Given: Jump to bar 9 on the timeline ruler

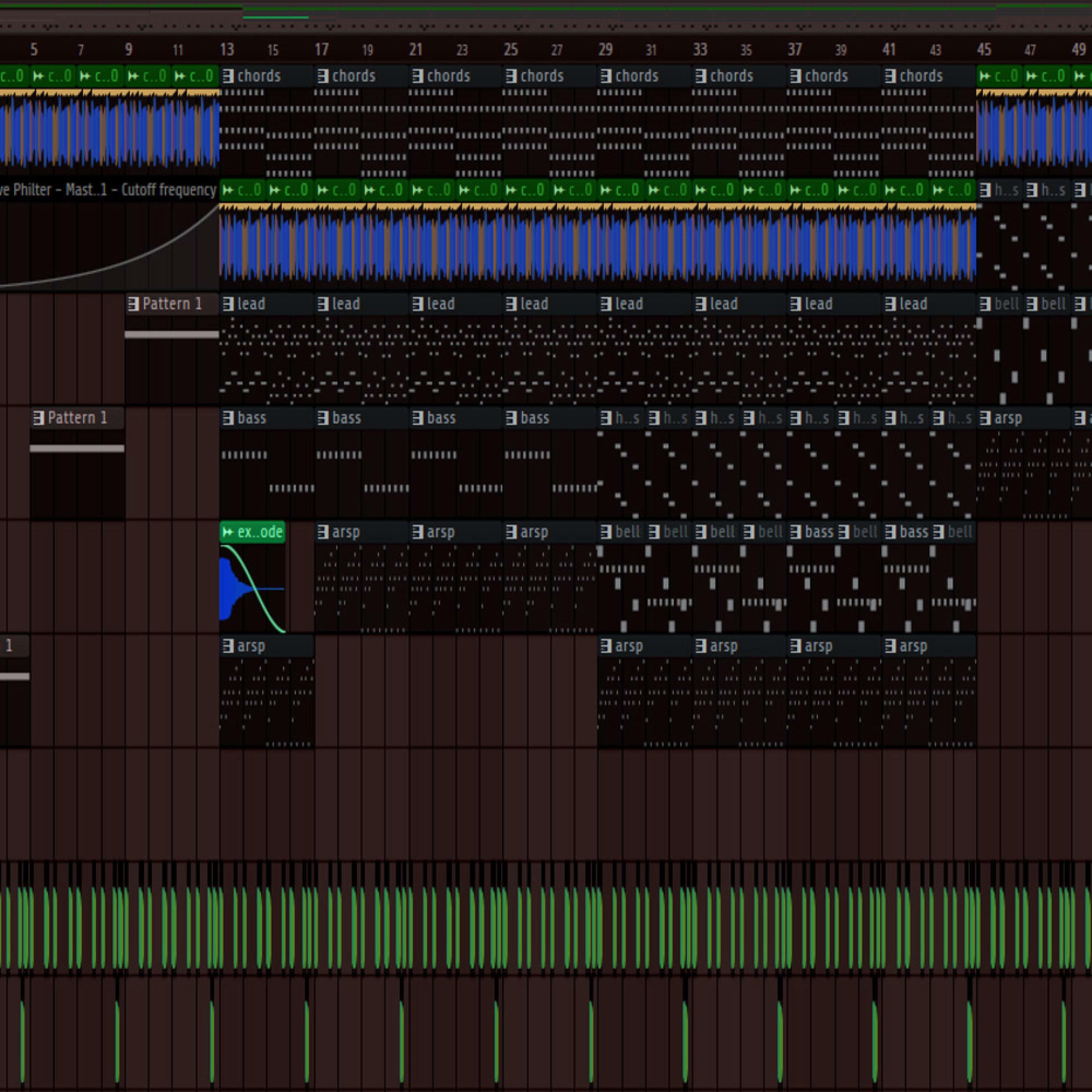Looking at the screenshot, I should (x=129, y=50).
